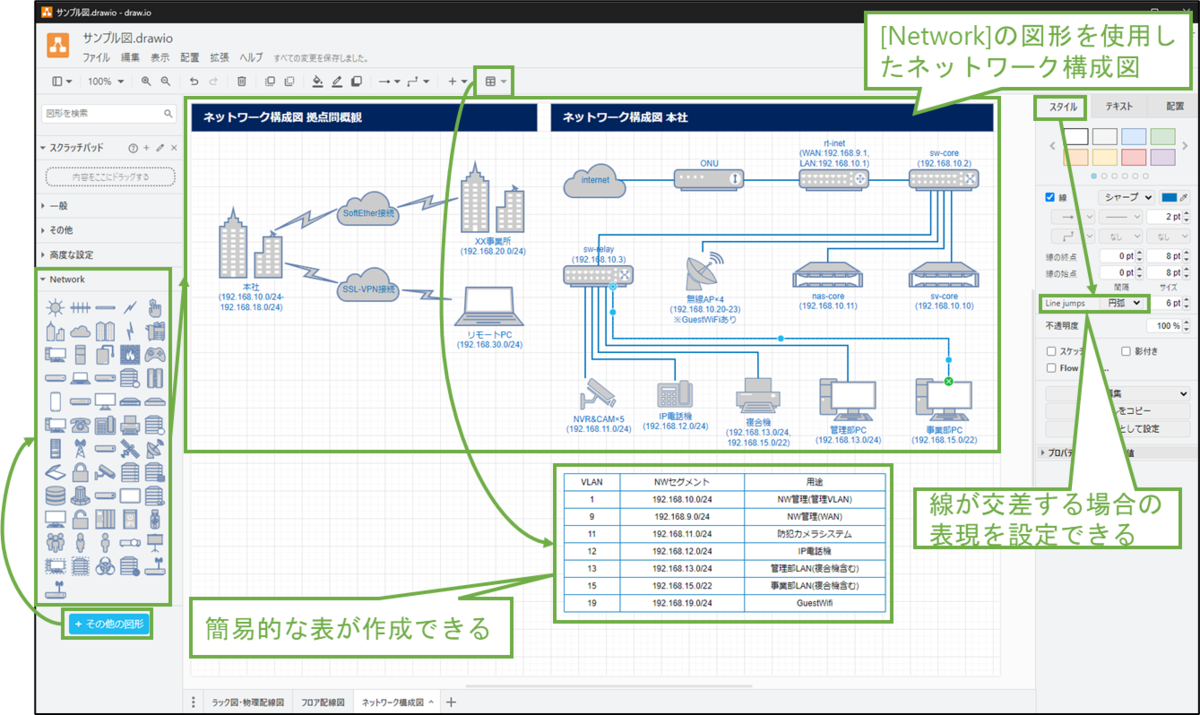Enable the 影付き shadow checkbox
1200x715 pixels.
(1126, 352)
